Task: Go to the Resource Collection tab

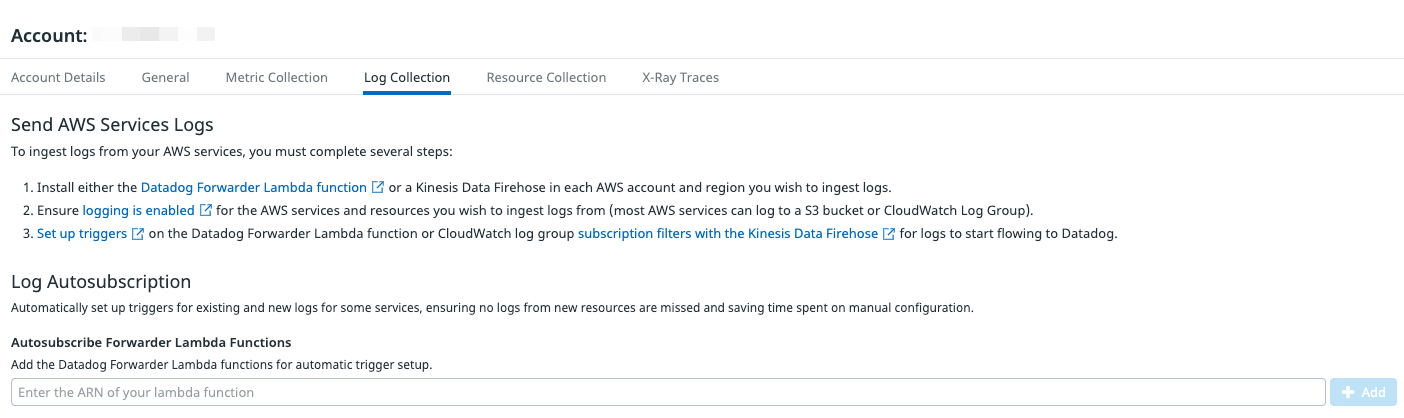Action: (546, 77)
